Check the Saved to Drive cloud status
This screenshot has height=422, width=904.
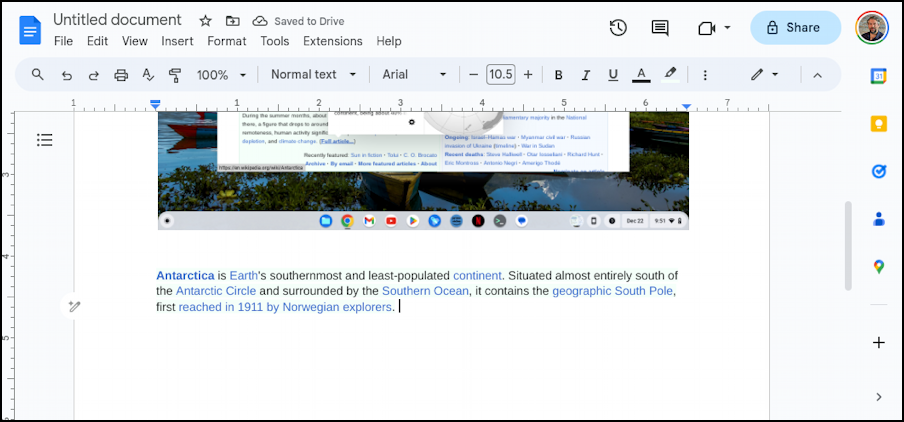point(298,21)
